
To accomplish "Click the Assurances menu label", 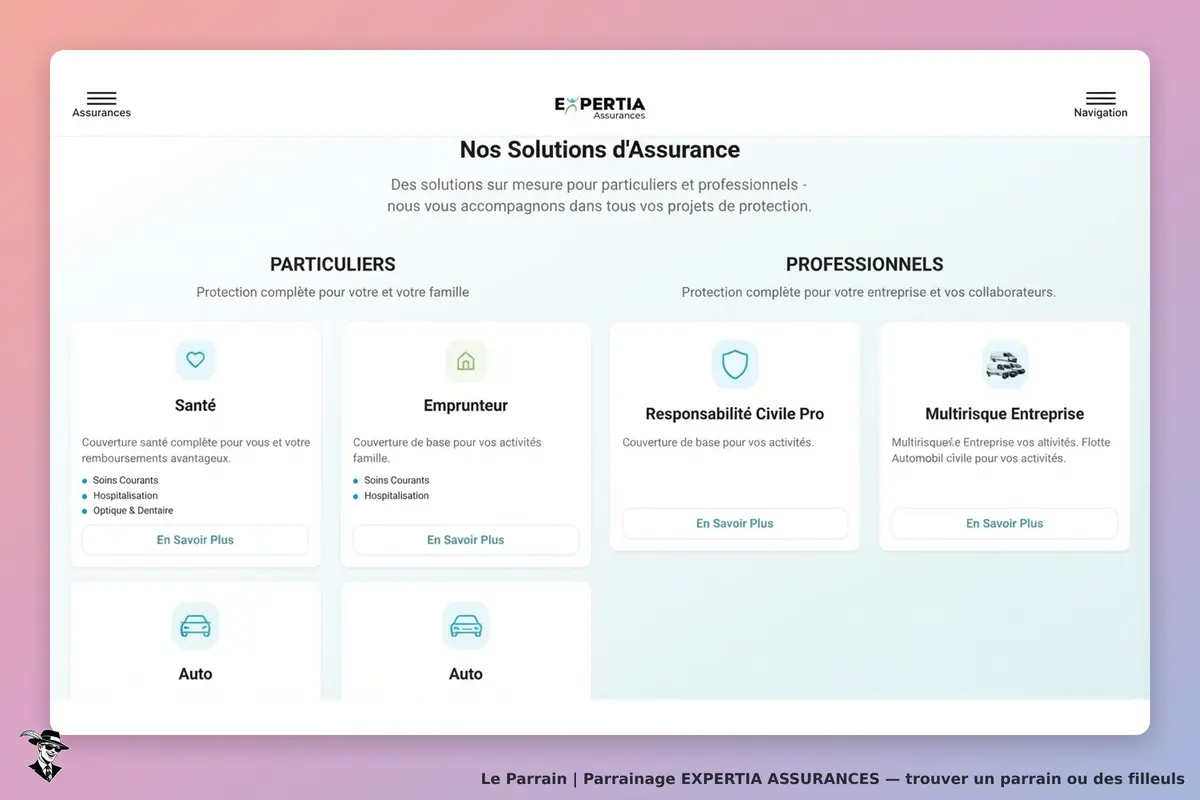I will pyautogui.click(x=101, y=113).
